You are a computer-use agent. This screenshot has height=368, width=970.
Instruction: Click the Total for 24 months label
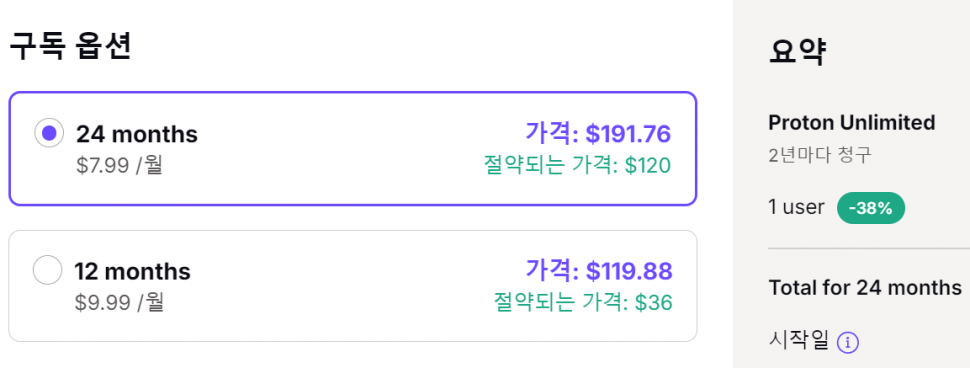point(865,288)
